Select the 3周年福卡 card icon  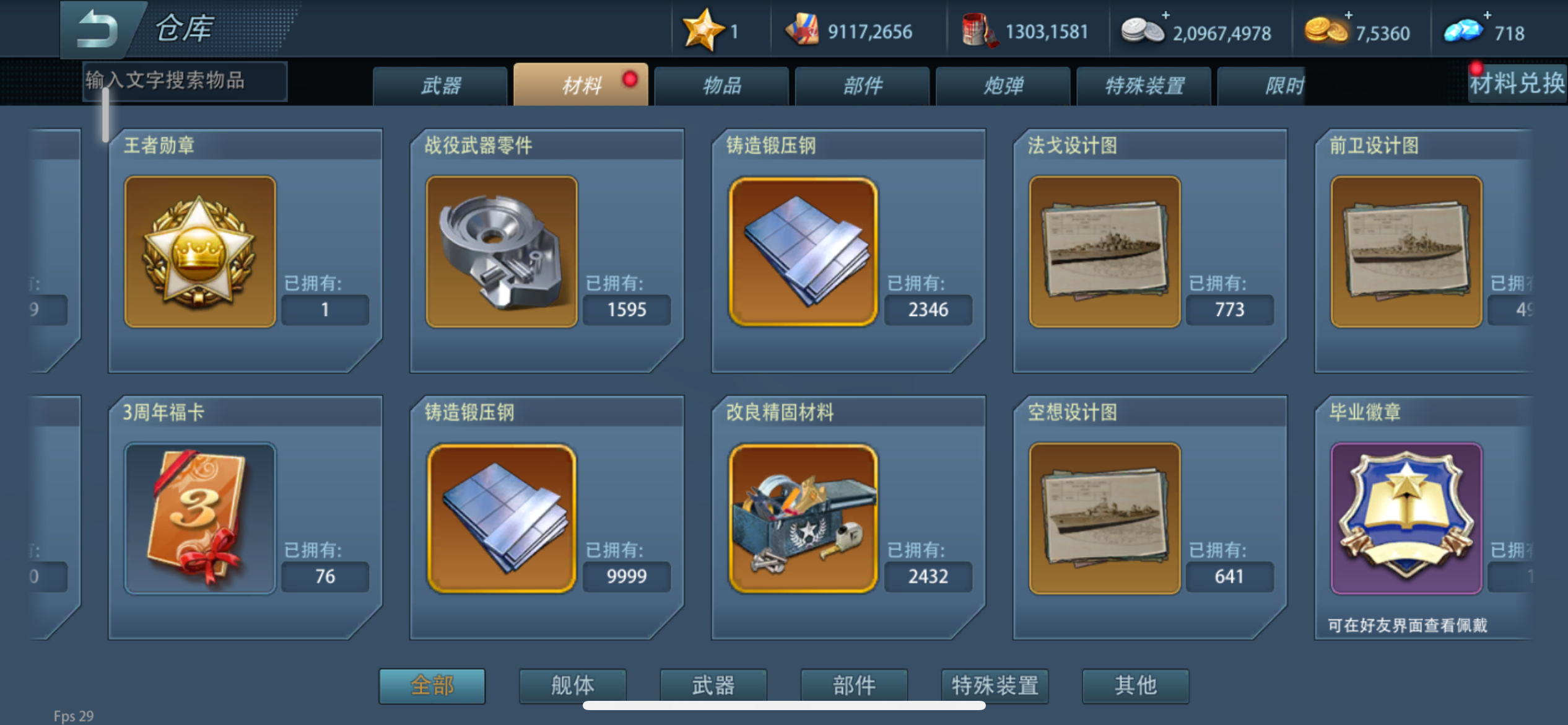tap(200, 518)
